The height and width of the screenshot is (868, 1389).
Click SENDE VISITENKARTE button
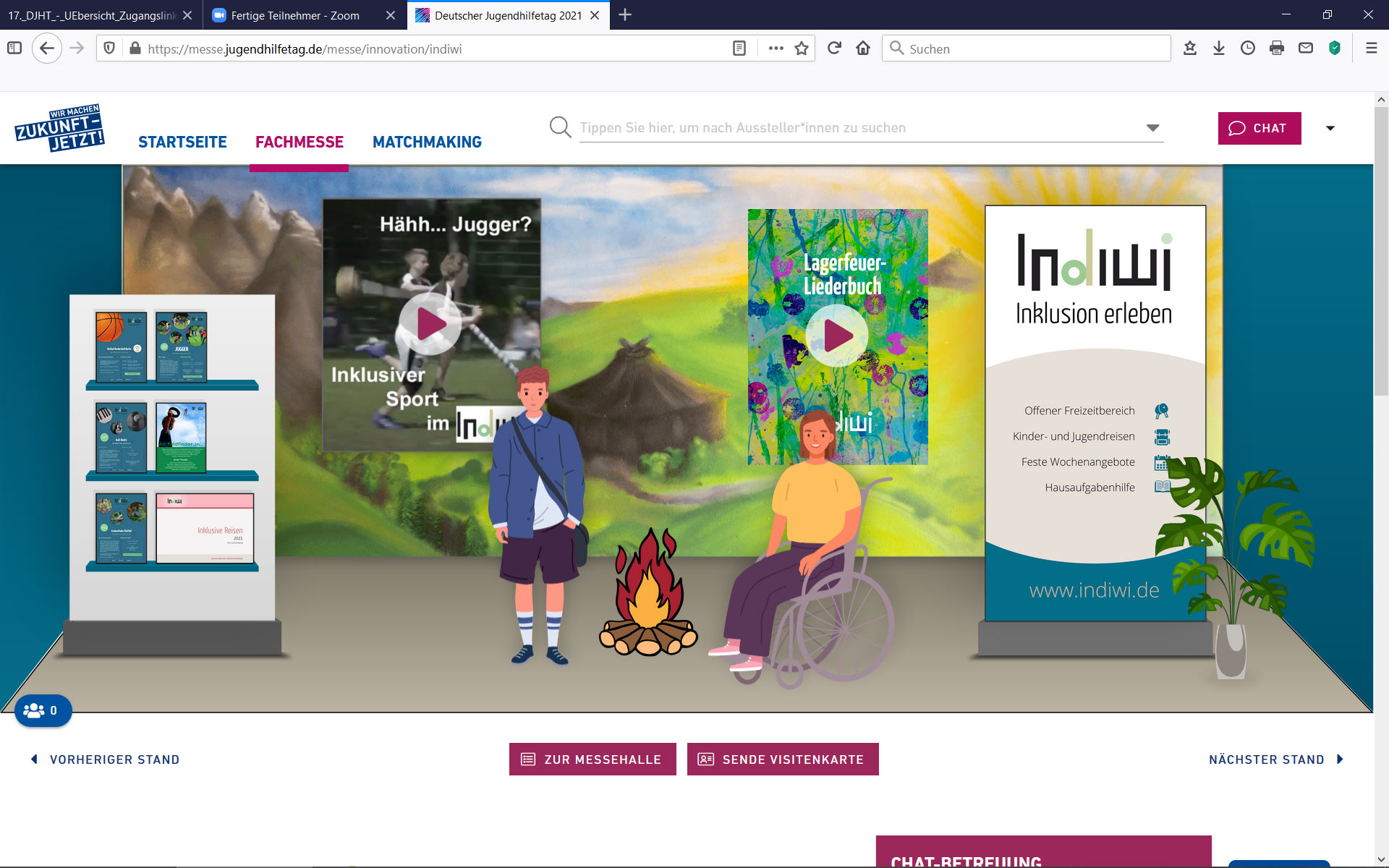783,759
